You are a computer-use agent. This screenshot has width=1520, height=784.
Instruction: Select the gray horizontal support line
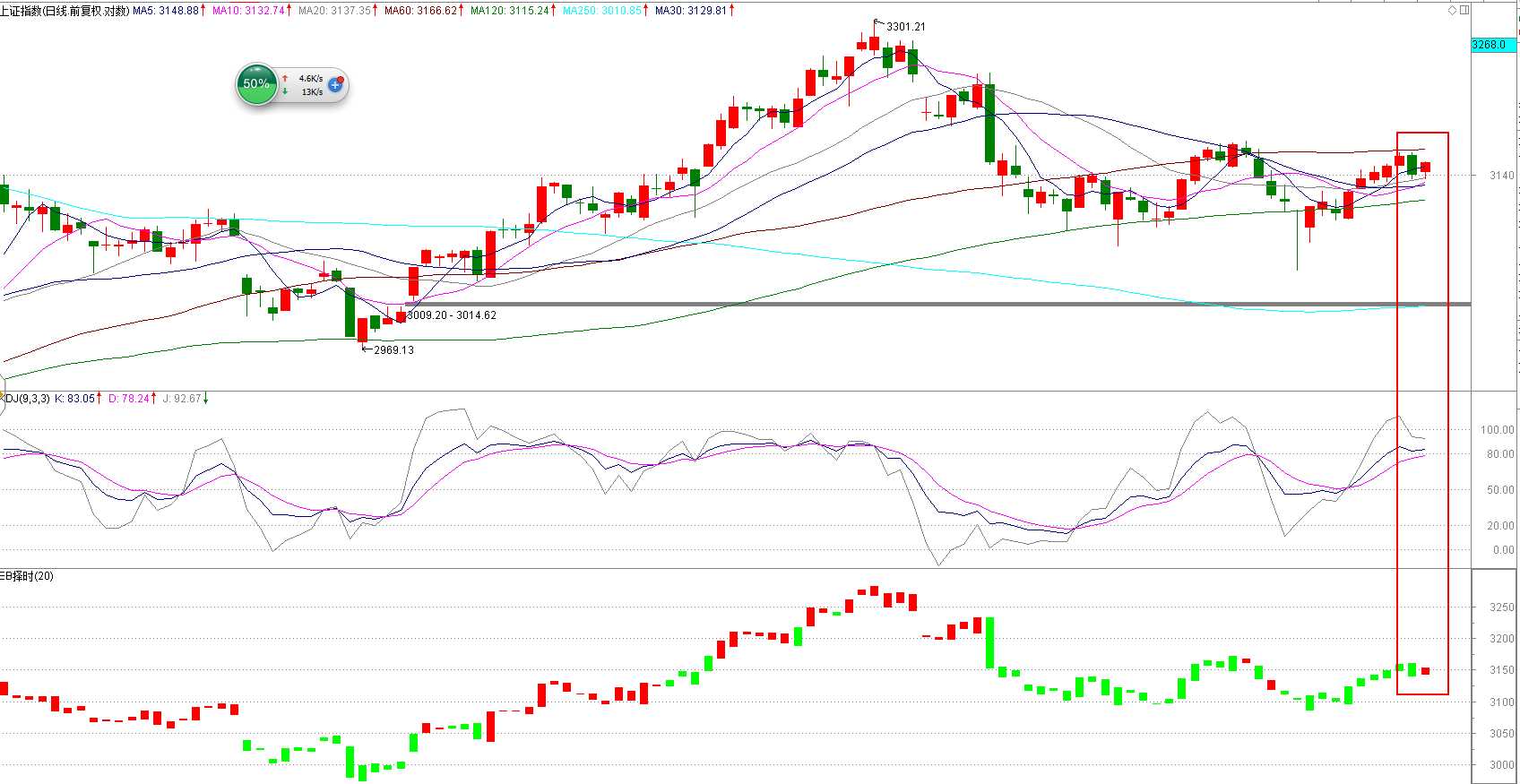click(x=938, y=305)
